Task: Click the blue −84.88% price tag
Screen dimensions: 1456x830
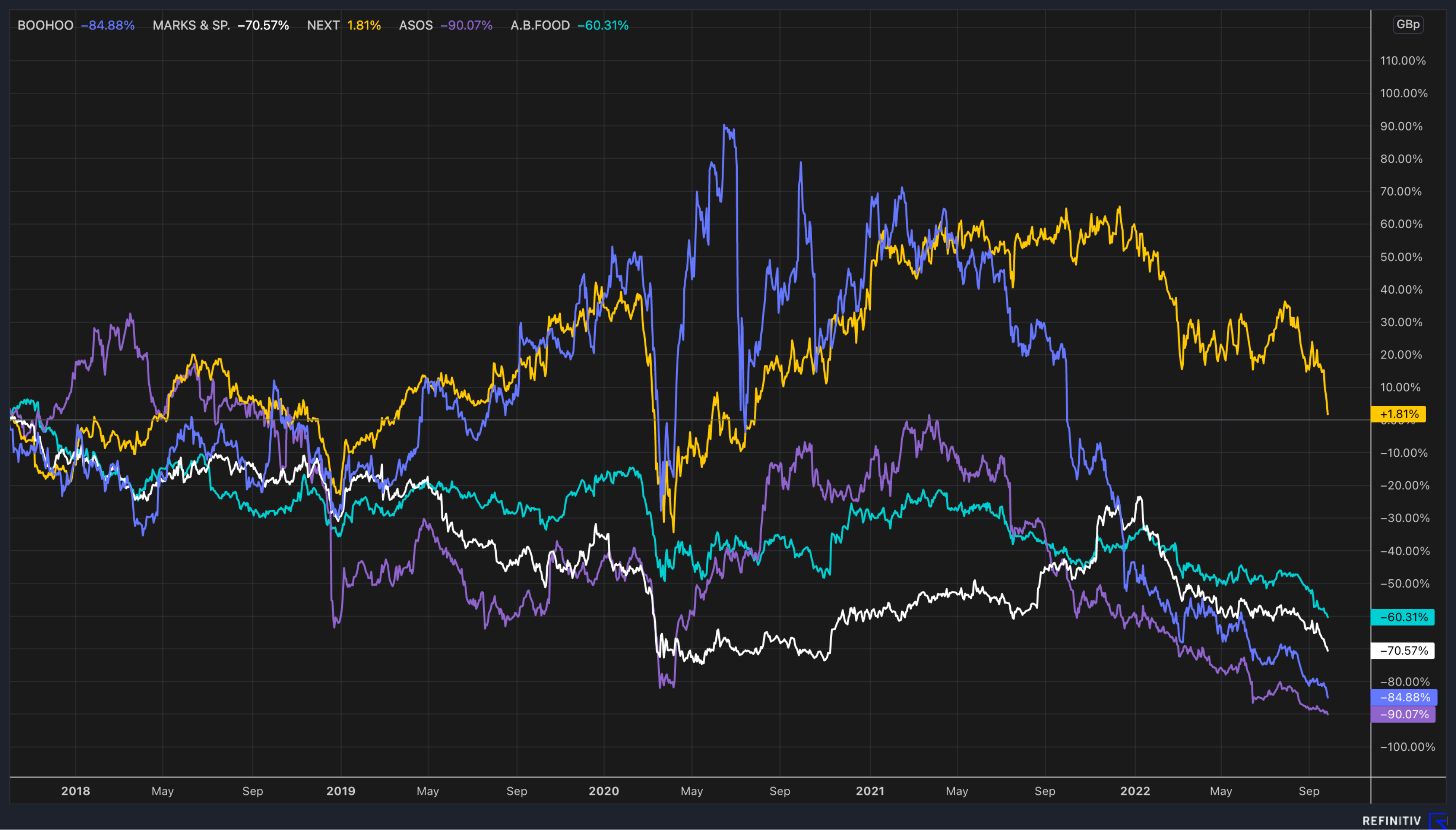Action: (x=1404, y=697)
